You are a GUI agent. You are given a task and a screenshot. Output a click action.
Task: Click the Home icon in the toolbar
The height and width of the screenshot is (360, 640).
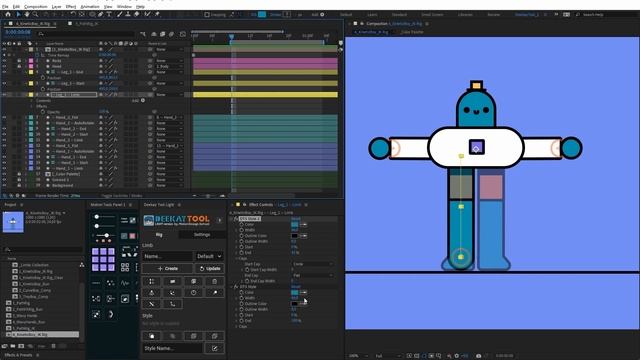pos(8,14)
